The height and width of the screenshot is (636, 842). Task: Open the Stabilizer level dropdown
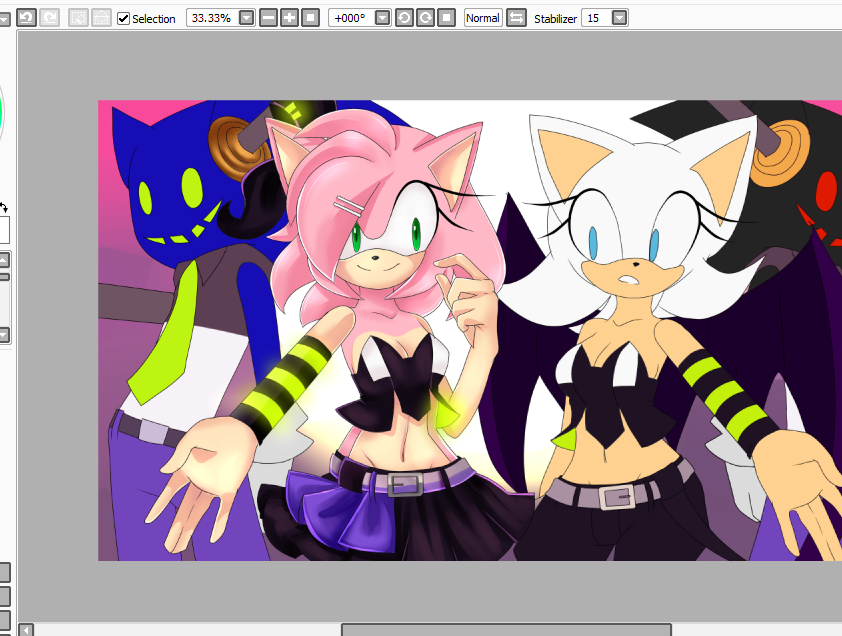(x=619, y=18)
